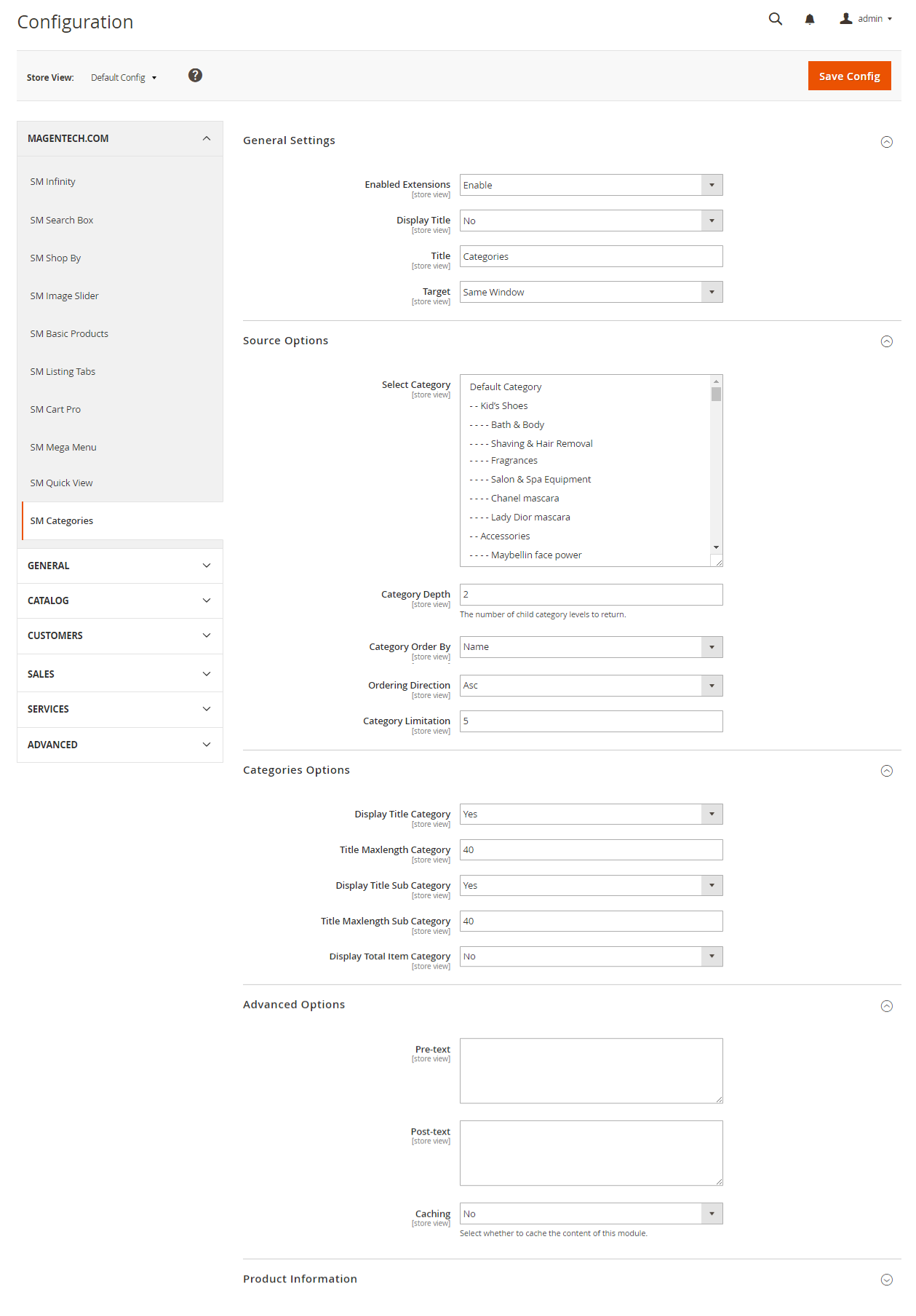
Task: Open the notifications bell
Action: click(810, 19)
